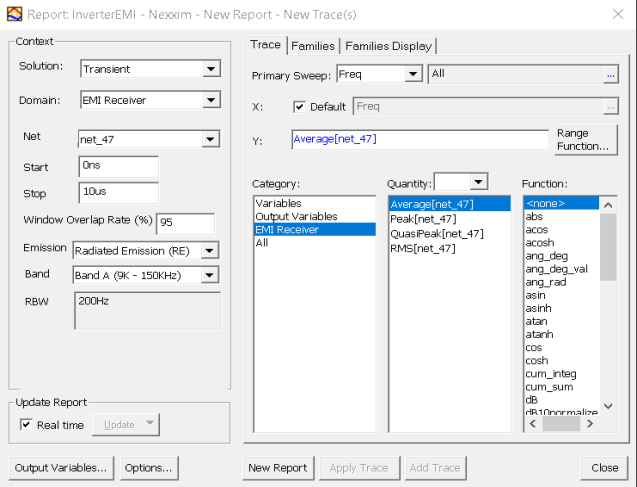Click the ellipsis button beside Primary Sweep All
Image resolution: width=637 pixels, height=487 pixels.
[610, 74]
